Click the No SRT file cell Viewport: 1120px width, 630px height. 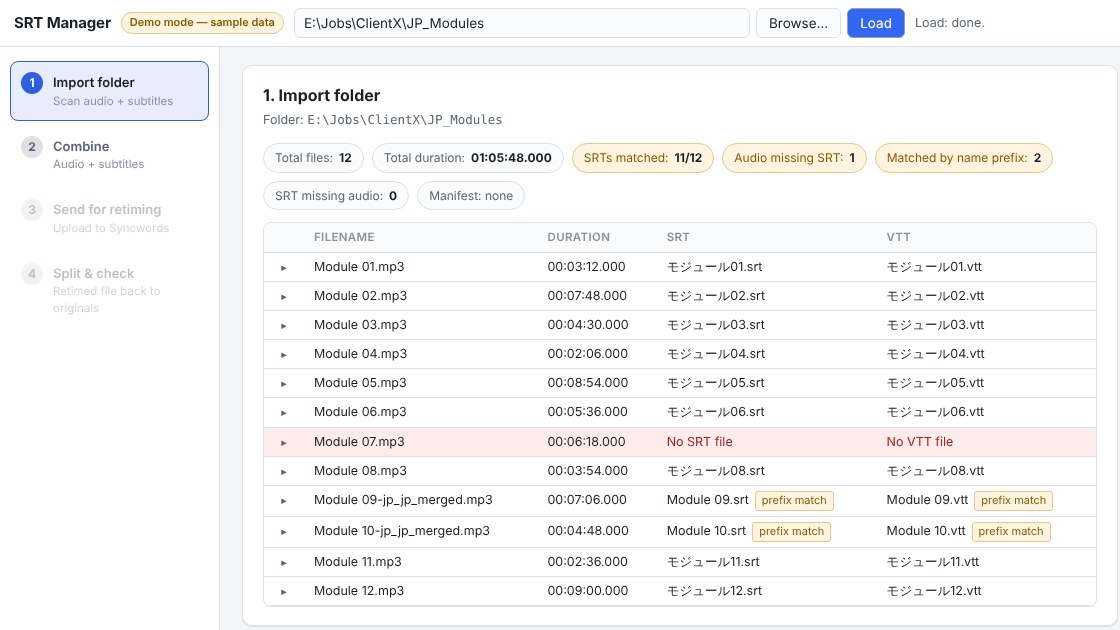699,442
